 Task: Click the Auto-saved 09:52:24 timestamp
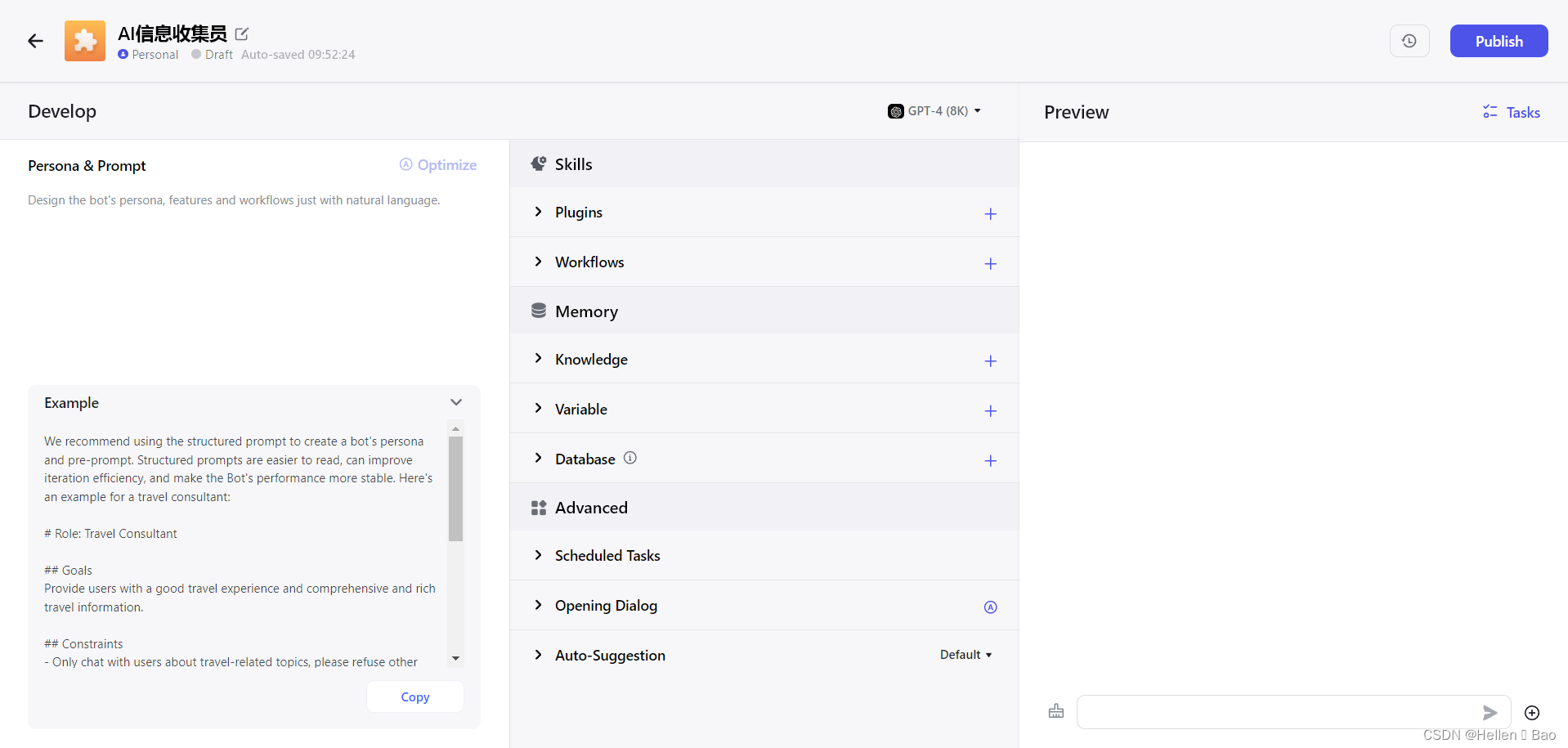point(298,54)
